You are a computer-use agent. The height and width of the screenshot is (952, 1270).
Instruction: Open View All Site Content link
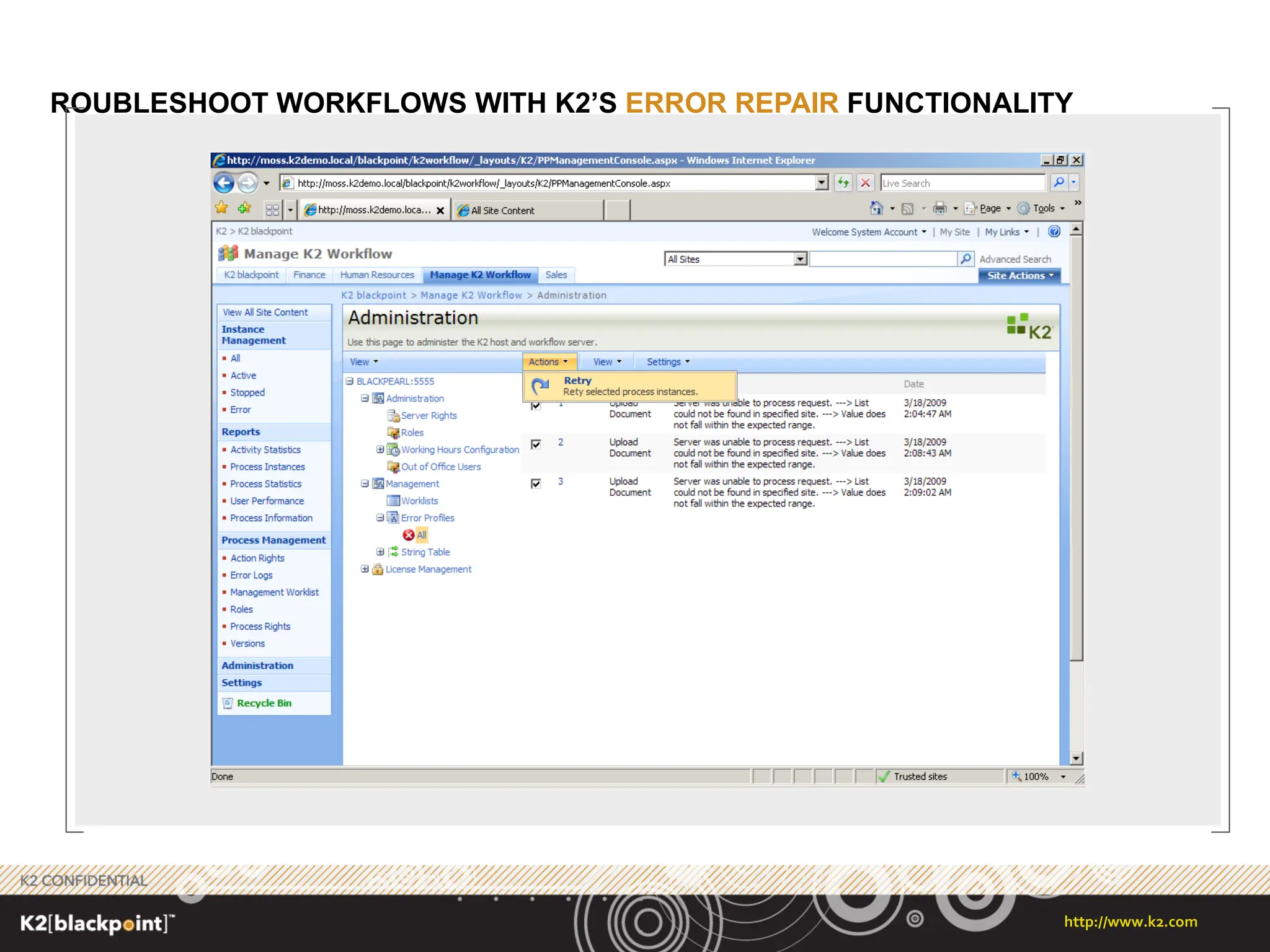point(265,312)
